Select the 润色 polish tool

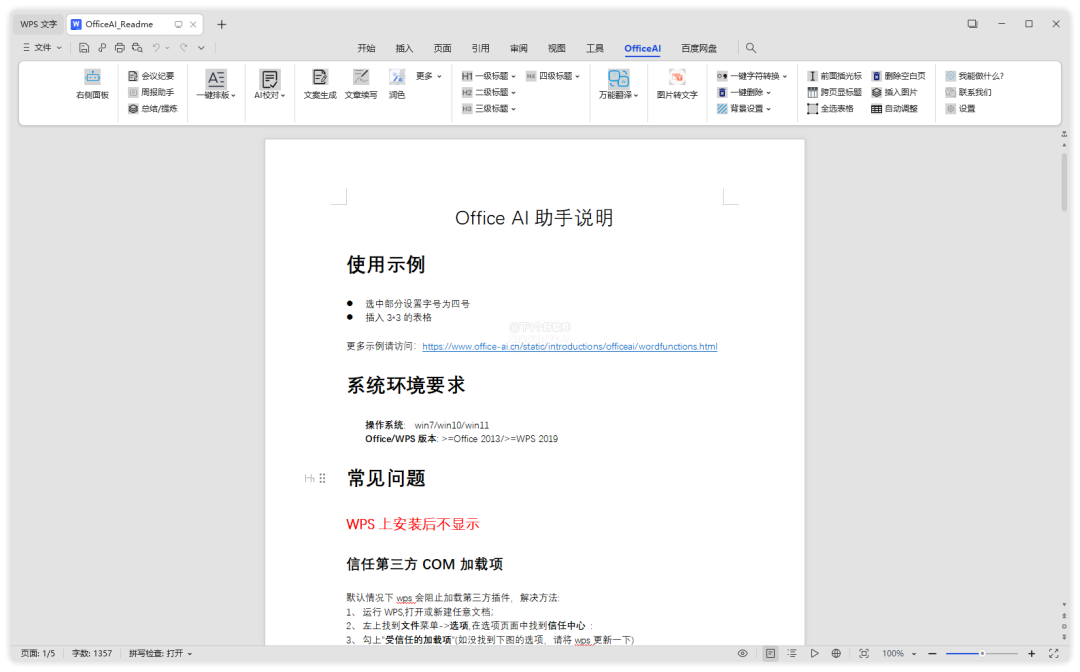(x=397, y=77)
